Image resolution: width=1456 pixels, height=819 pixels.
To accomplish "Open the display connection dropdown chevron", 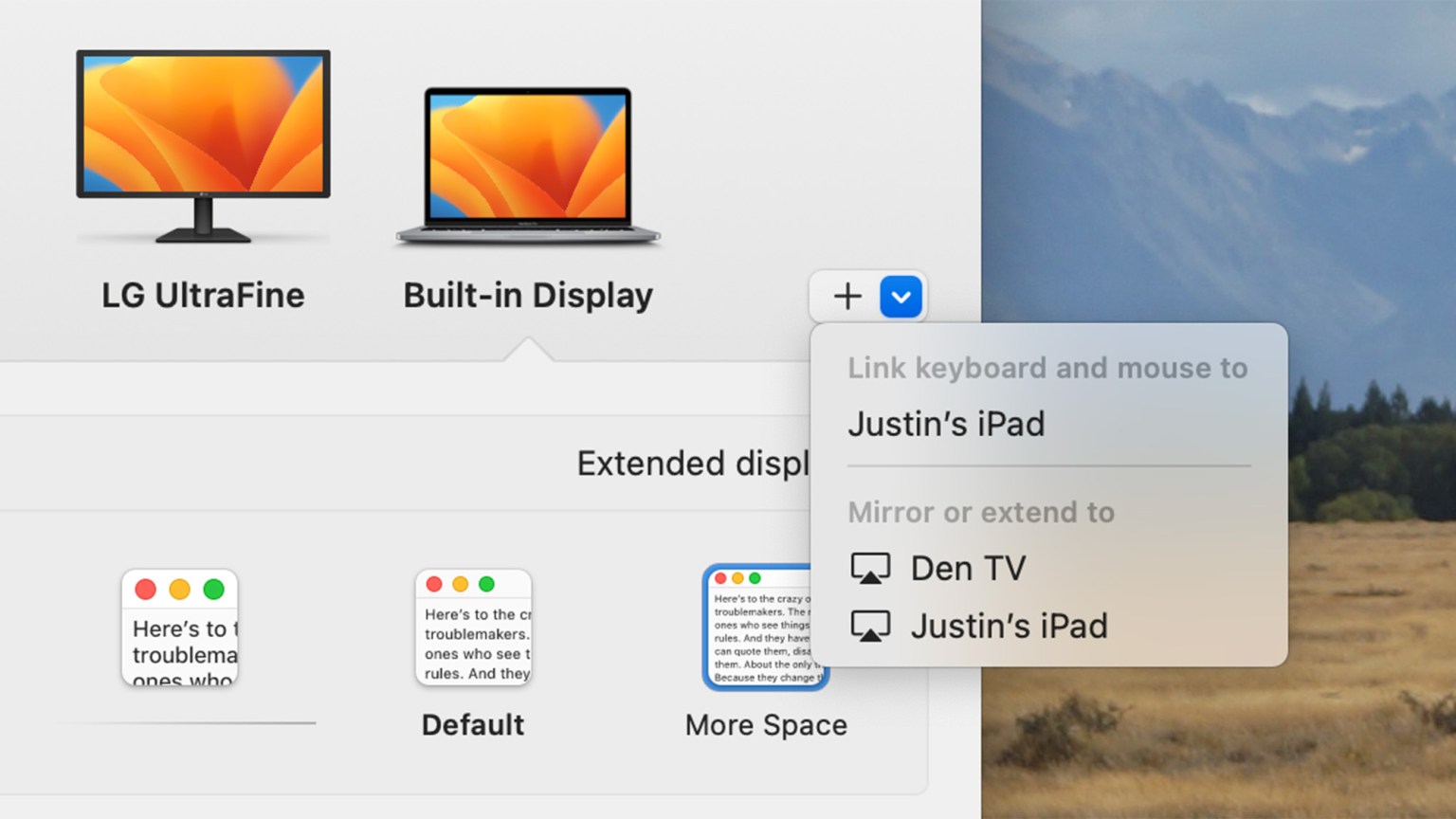I will click(900, 296).
